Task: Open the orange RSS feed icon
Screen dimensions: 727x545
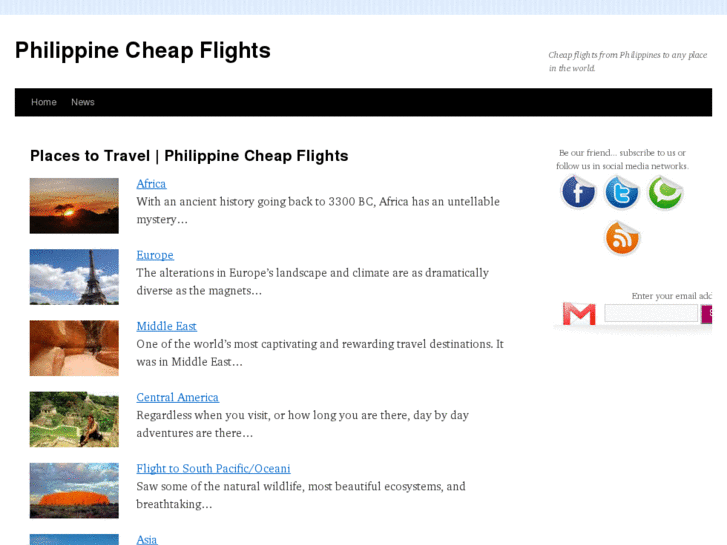Action: pos(622,237)
